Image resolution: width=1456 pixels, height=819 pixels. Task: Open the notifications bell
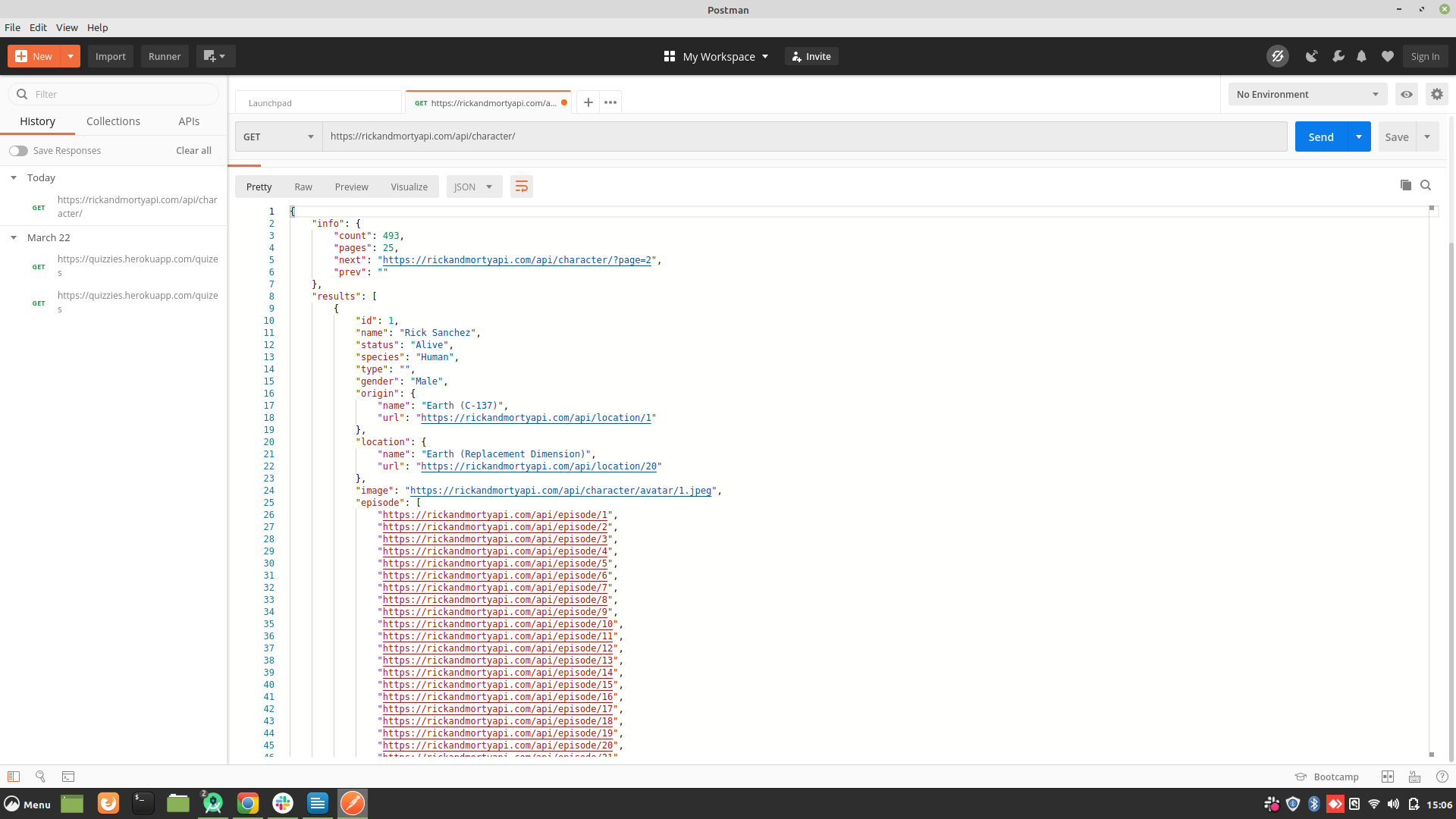[x=1362, y=56]
